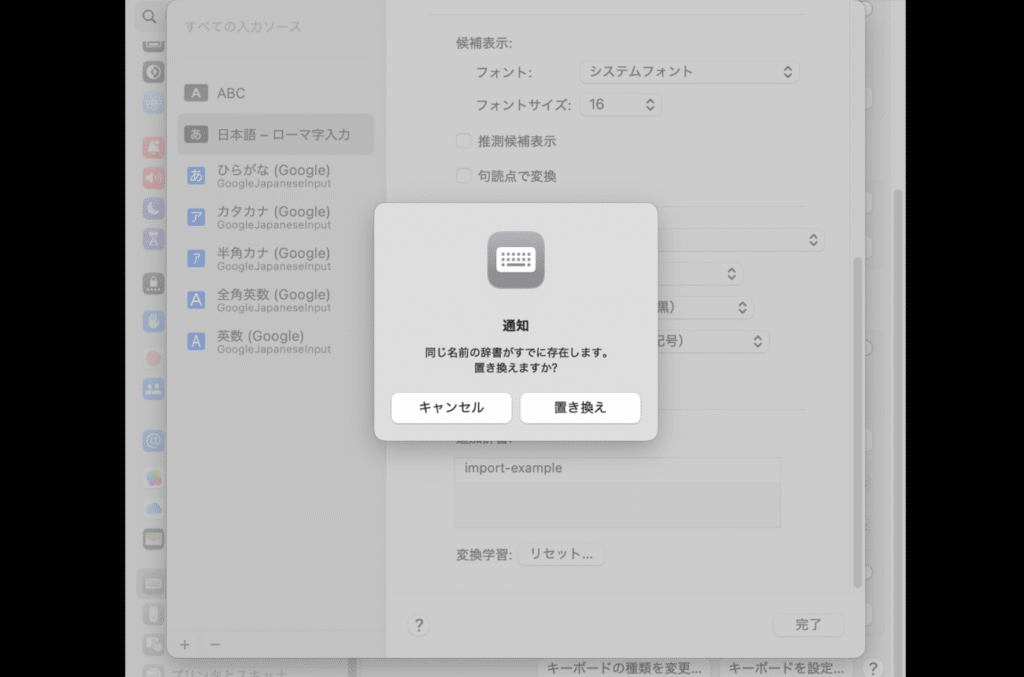Click the 置き換え button to replace dictionary
The height and width of the screenshot is (677, 1024).
pos(580,408)
